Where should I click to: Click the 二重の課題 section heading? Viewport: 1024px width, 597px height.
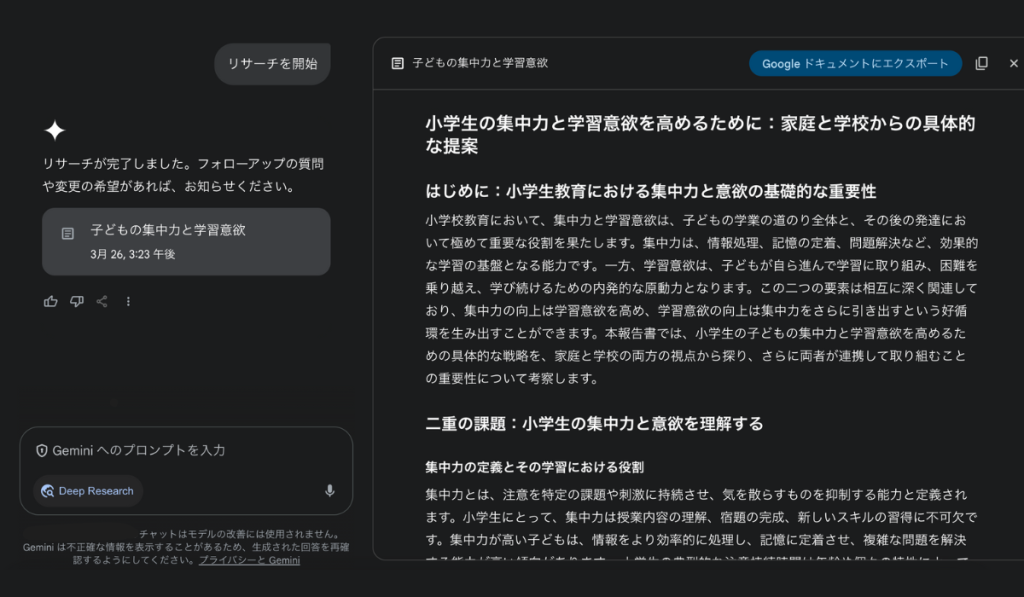tap(594, 423)
